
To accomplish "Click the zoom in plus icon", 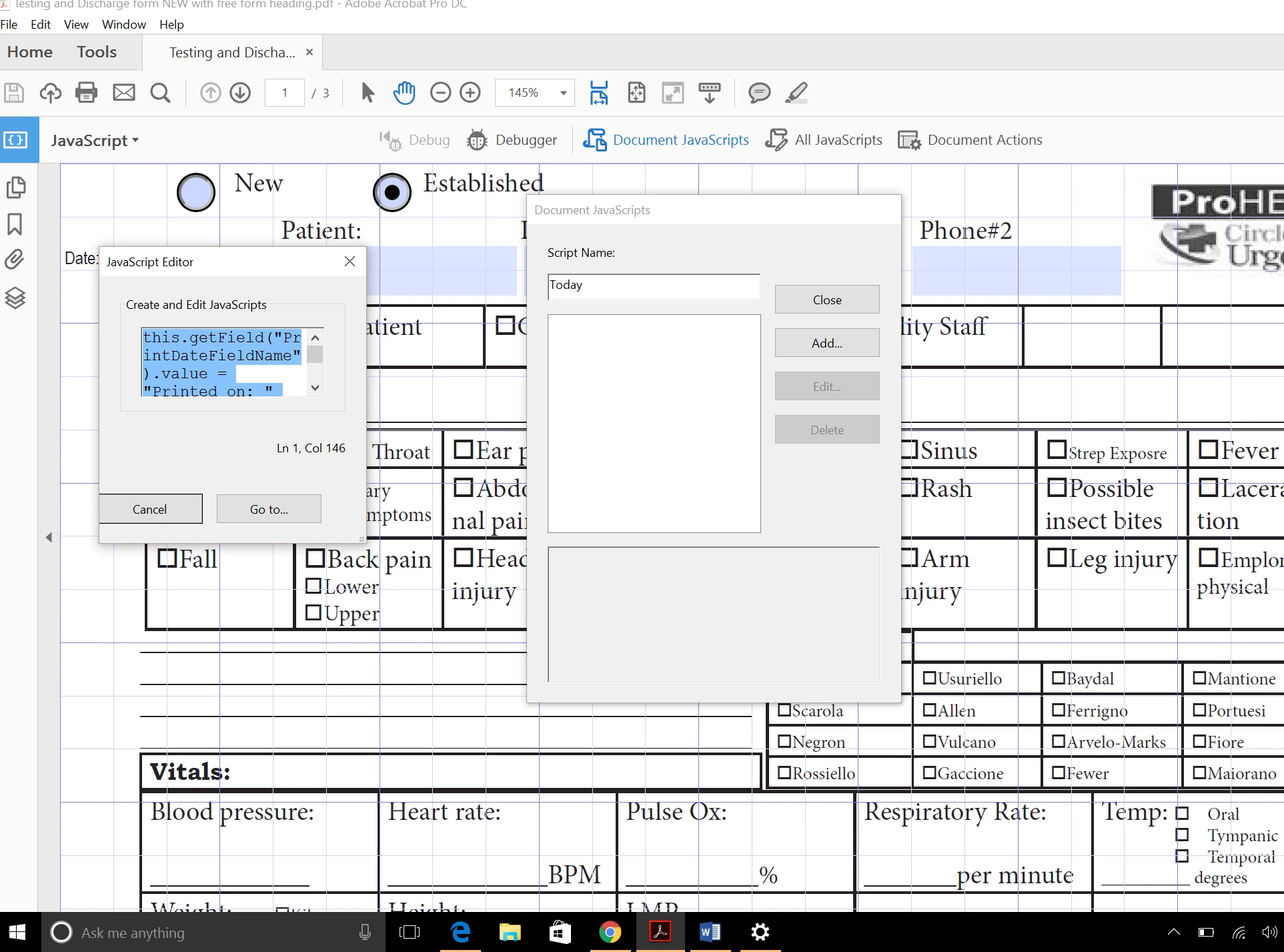I will click(x=470, y=93).
